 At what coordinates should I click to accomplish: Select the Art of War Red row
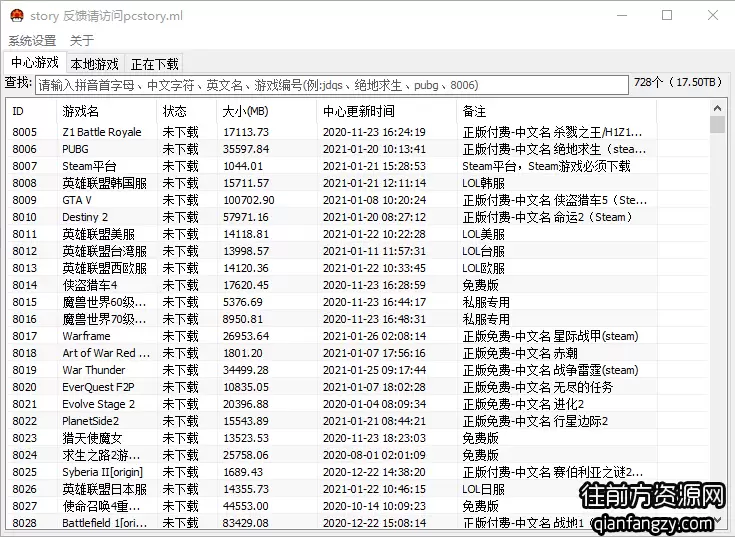pyautogui.click(x=358, y=353)
